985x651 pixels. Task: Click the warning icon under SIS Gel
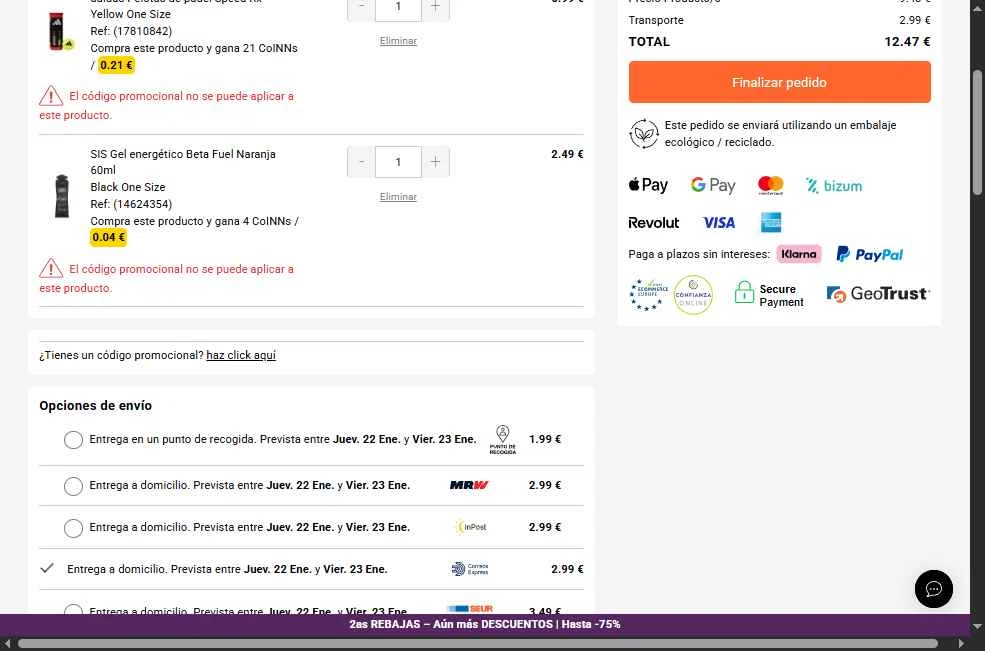[x=51, y=268]
